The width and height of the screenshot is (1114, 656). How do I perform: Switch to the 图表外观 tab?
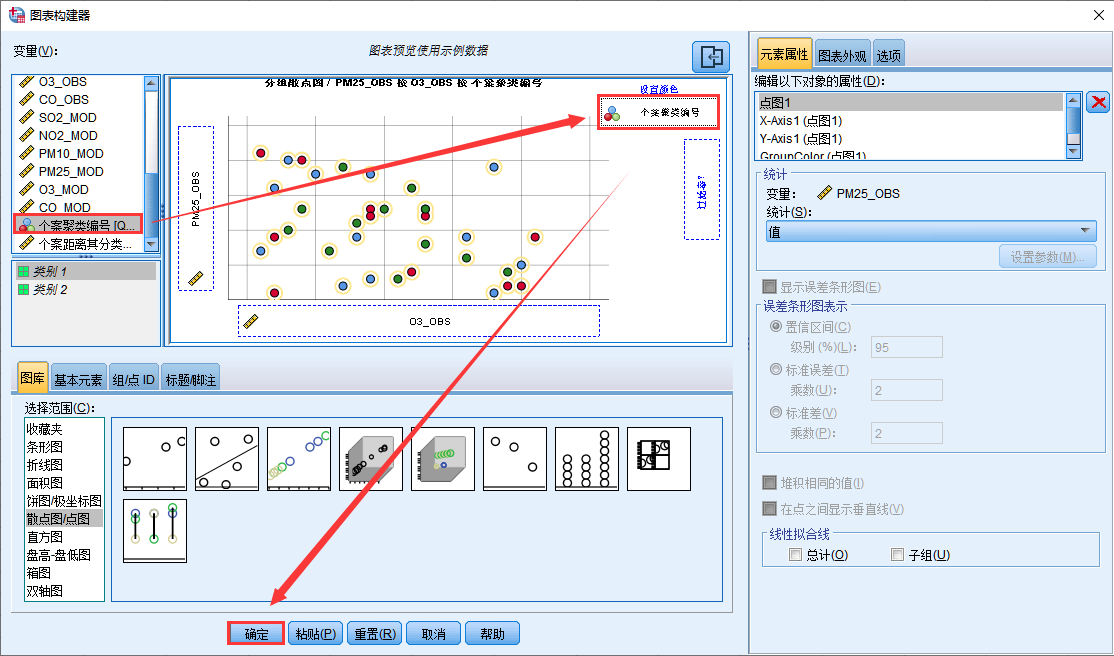pos(843,55)
